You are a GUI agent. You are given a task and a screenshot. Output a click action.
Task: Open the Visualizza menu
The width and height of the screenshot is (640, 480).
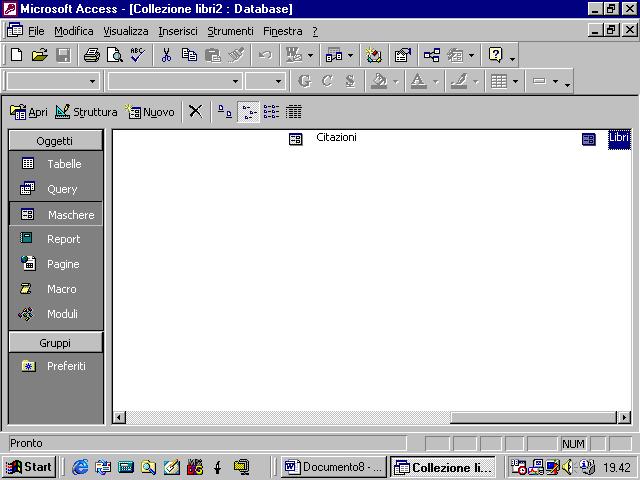pyautogui.click(x=126, y=31)
